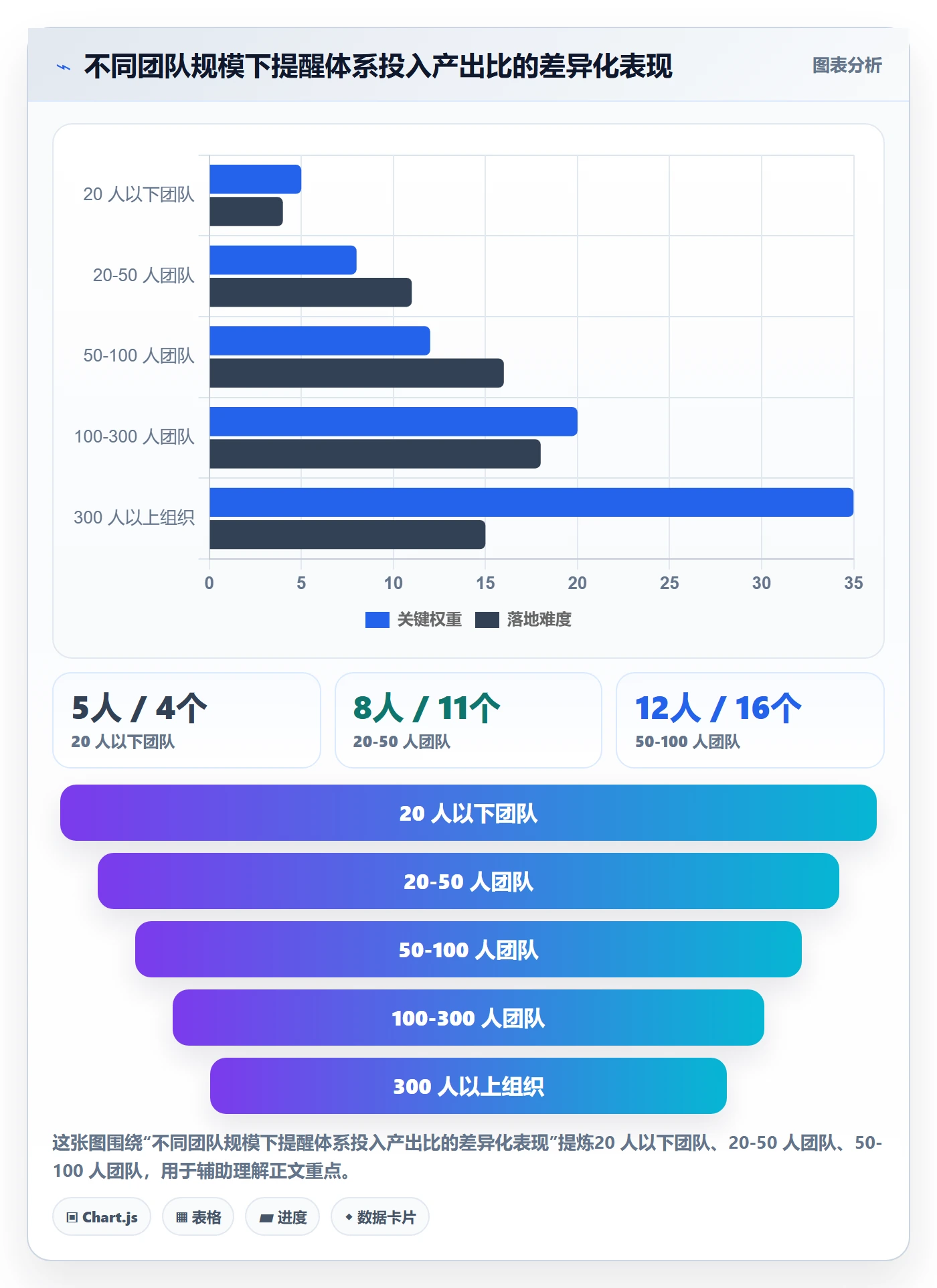This screenshot has height=1288, width=937.
Task: Pick the dark bar in the 100-300 人团队 row
Action: click(375, 454)
